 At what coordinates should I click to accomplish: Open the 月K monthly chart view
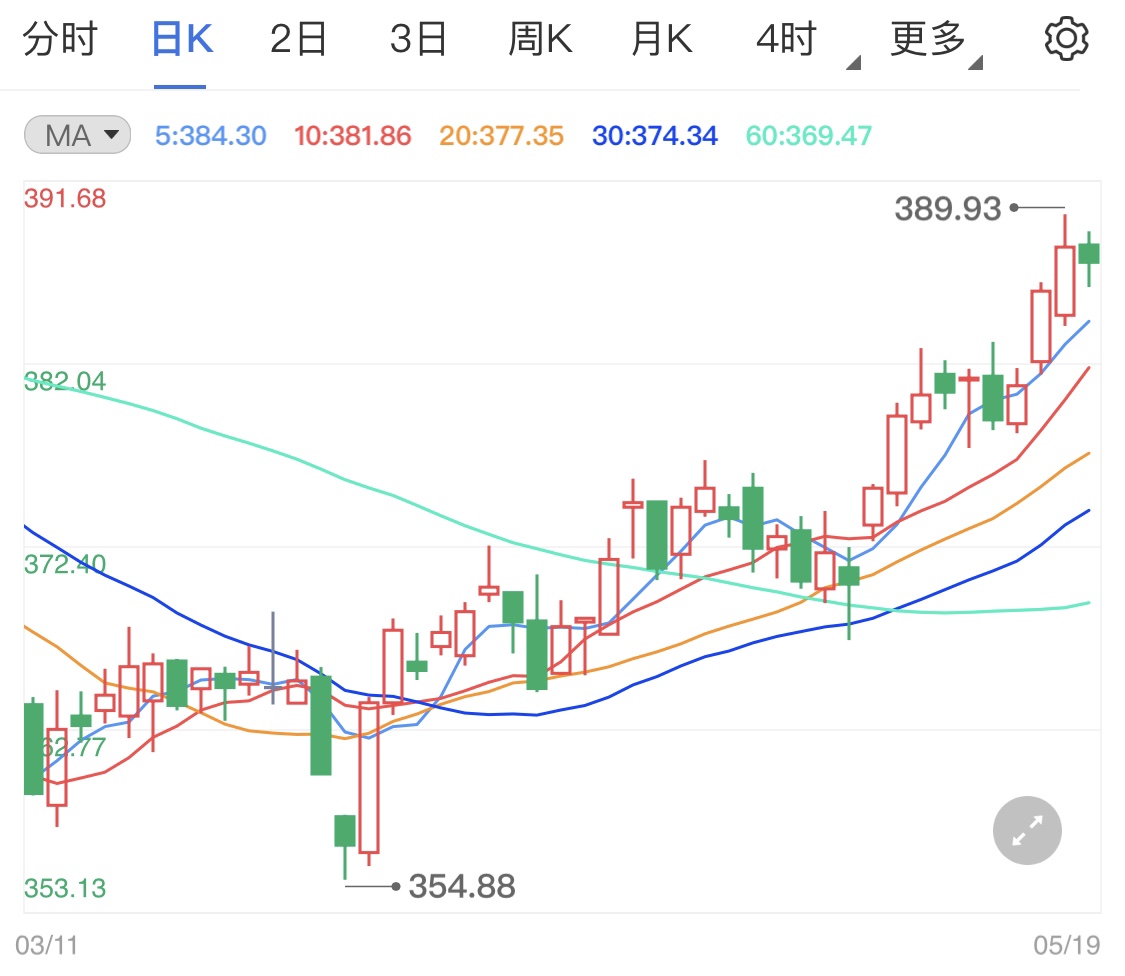point(660,38)
